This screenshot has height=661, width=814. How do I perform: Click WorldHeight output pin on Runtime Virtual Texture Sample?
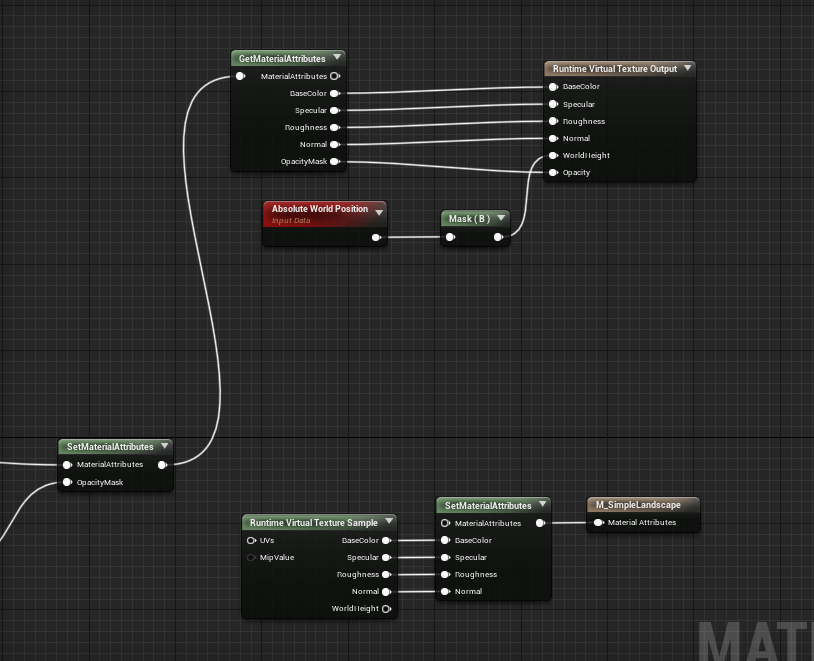coord(387,609)
